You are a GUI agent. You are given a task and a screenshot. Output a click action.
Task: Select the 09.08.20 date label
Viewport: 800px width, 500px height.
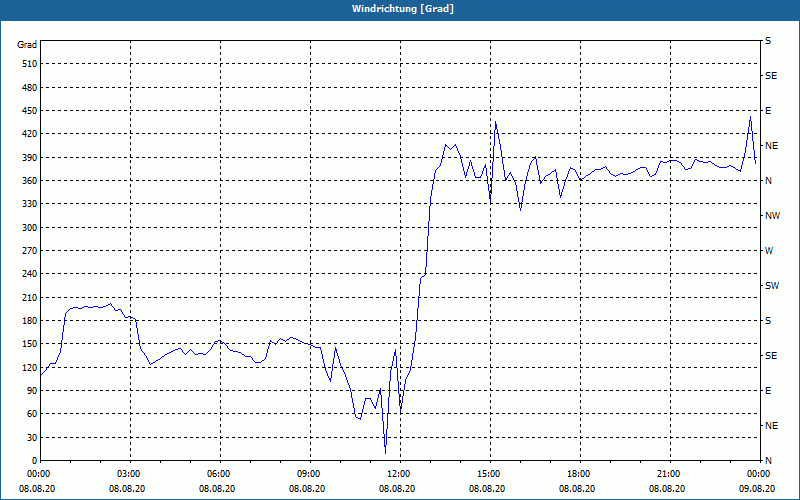pyautogui.click(x=757, y=489)
